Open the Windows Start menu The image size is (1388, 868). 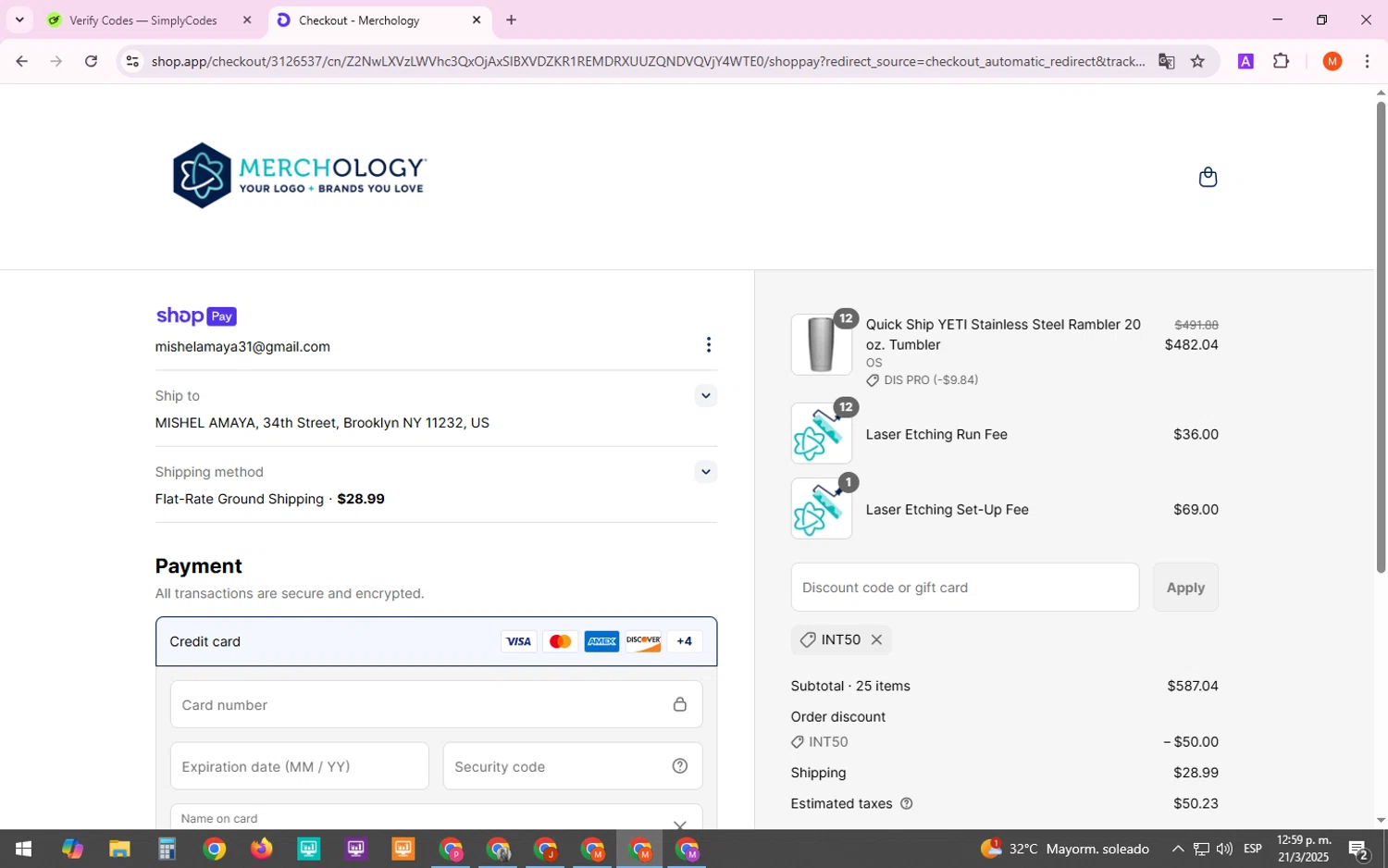(23, 849)
